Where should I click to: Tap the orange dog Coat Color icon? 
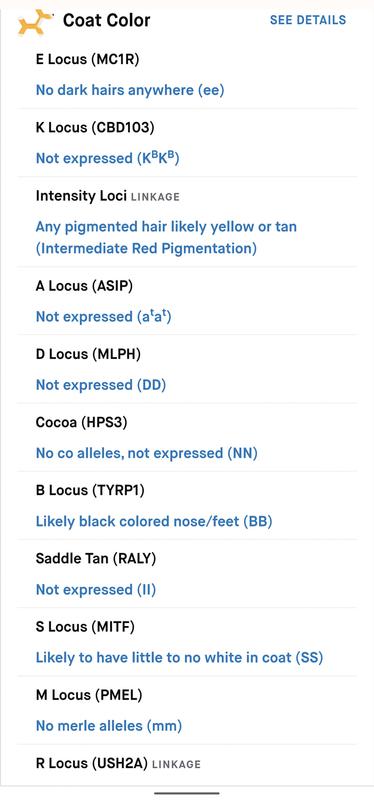point(36,23)
